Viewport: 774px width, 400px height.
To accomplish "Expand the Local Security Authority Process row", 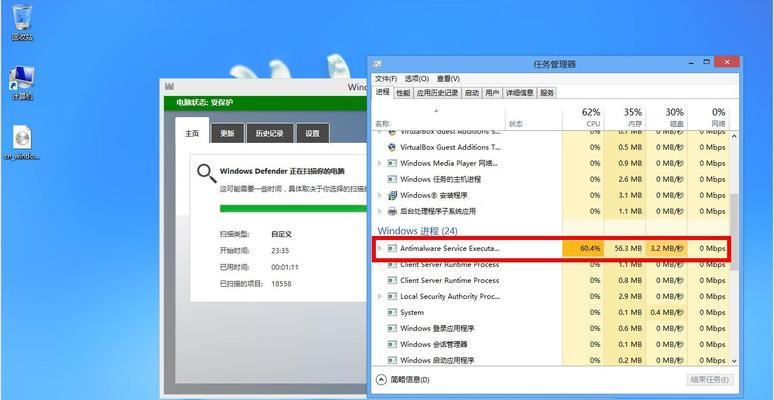I will tap(379, 296).
